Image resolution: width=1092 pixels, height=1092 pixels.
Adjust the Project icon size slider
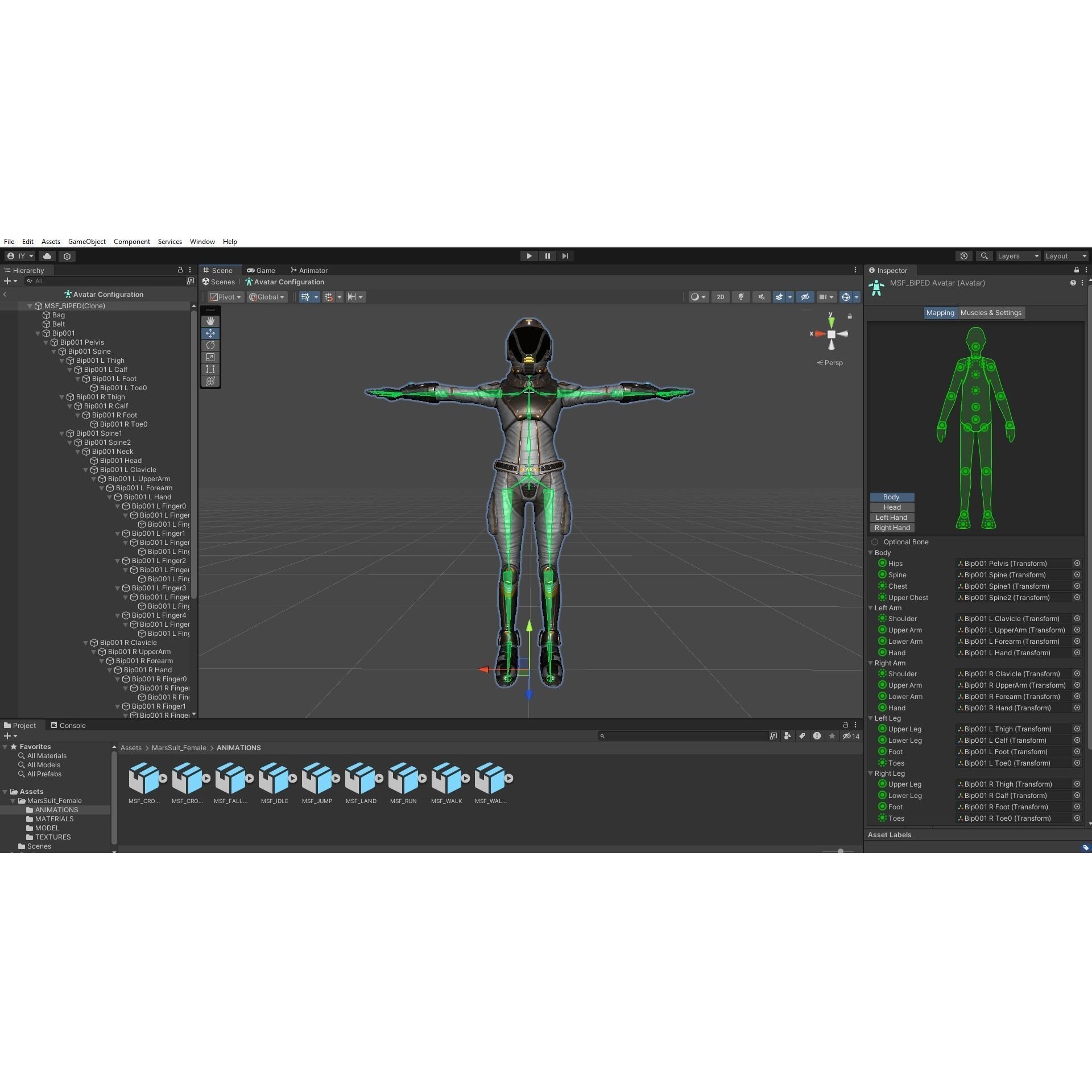[x=841, y=851]
